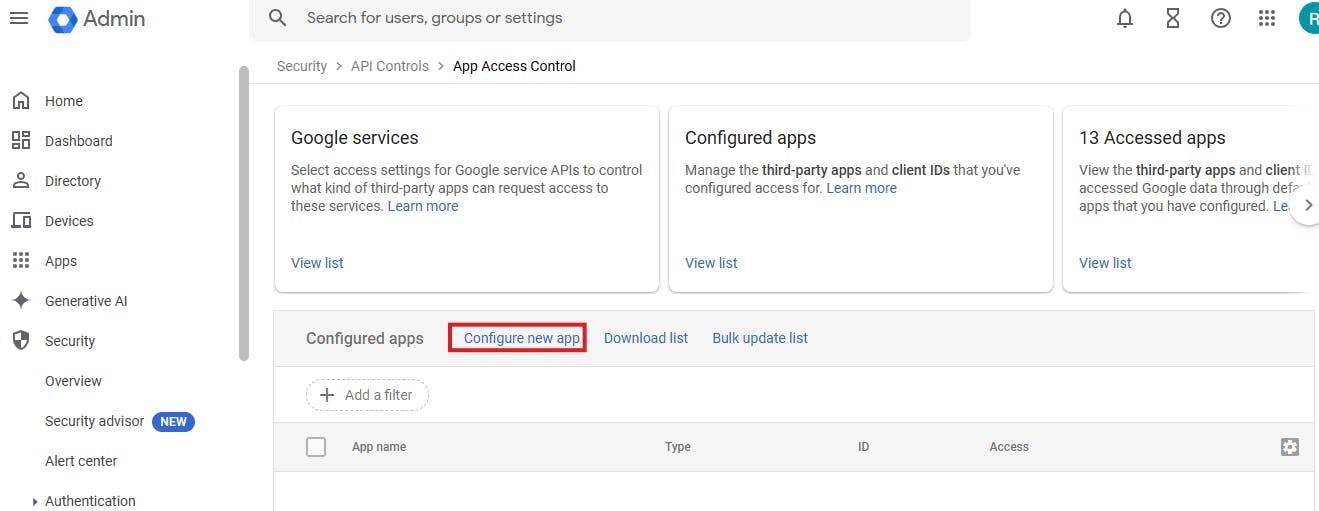This screenshot has width=1319, height=511.
Task: Click the Google services card title
Action: pyautogui.click(x=355, y=138)
